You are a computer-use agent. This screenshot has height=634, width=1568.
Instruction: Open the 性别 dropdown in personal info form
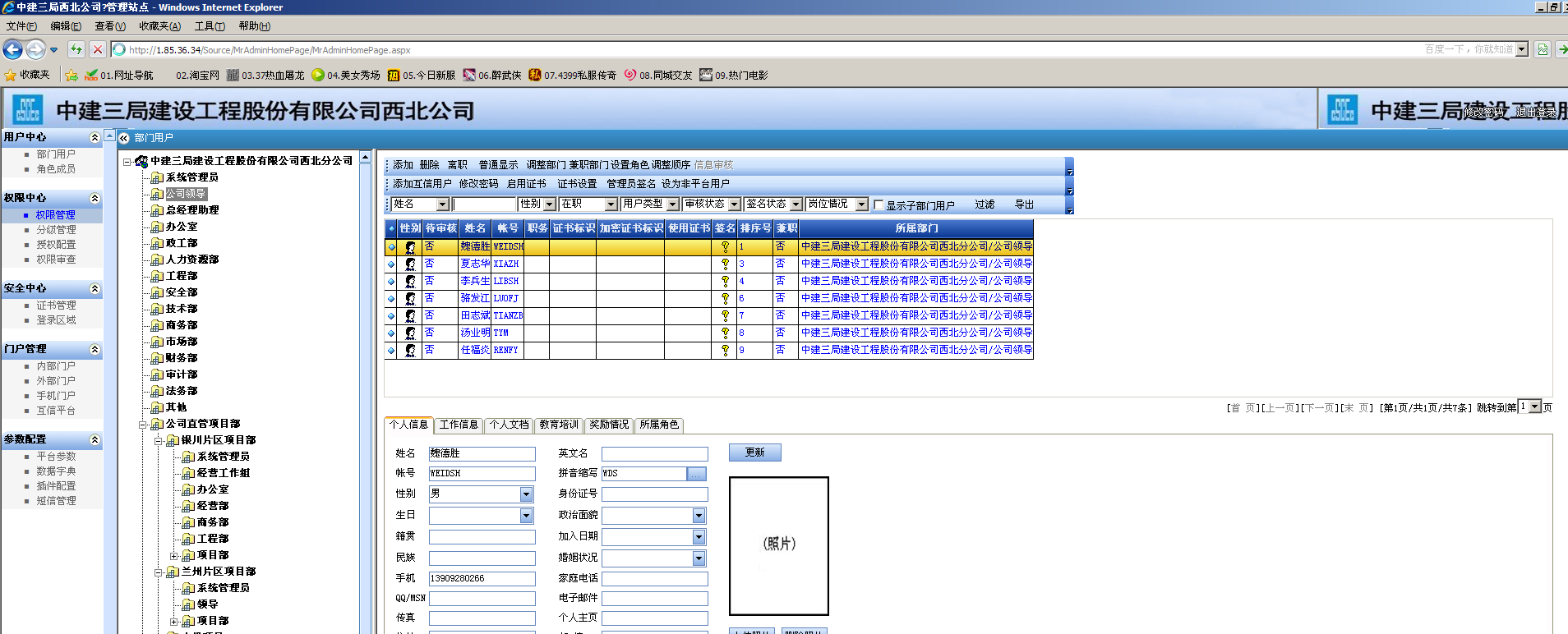[526, 494]
